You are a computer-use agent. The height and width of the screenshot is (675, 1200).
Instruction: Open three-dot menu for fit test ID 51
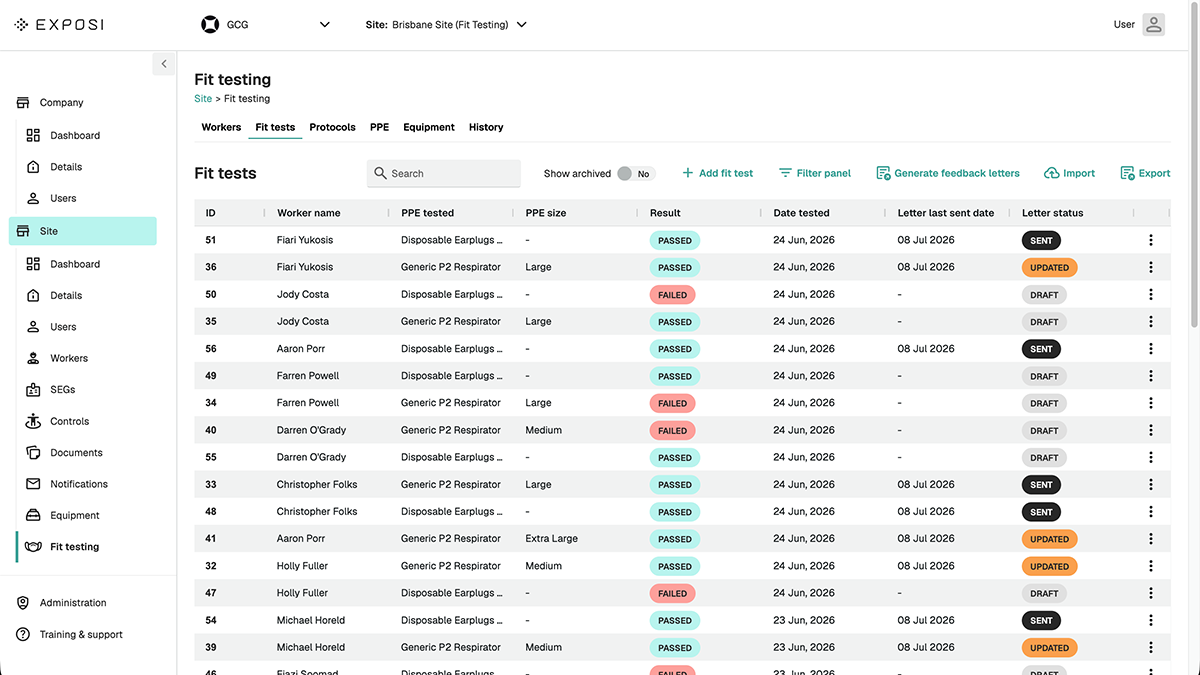pos(1151,240)
